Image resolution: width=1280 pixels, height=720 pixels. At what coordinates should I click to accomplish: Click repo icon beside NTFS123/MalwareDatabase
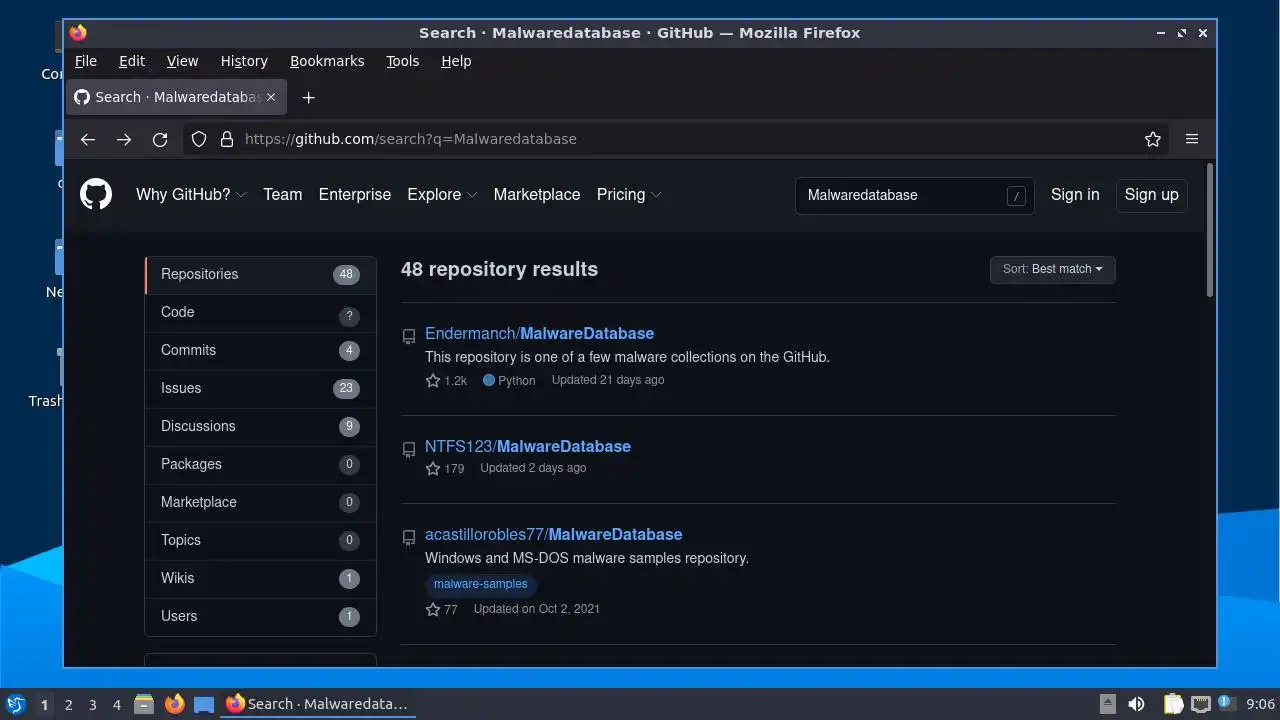click(x=409, y=449)
